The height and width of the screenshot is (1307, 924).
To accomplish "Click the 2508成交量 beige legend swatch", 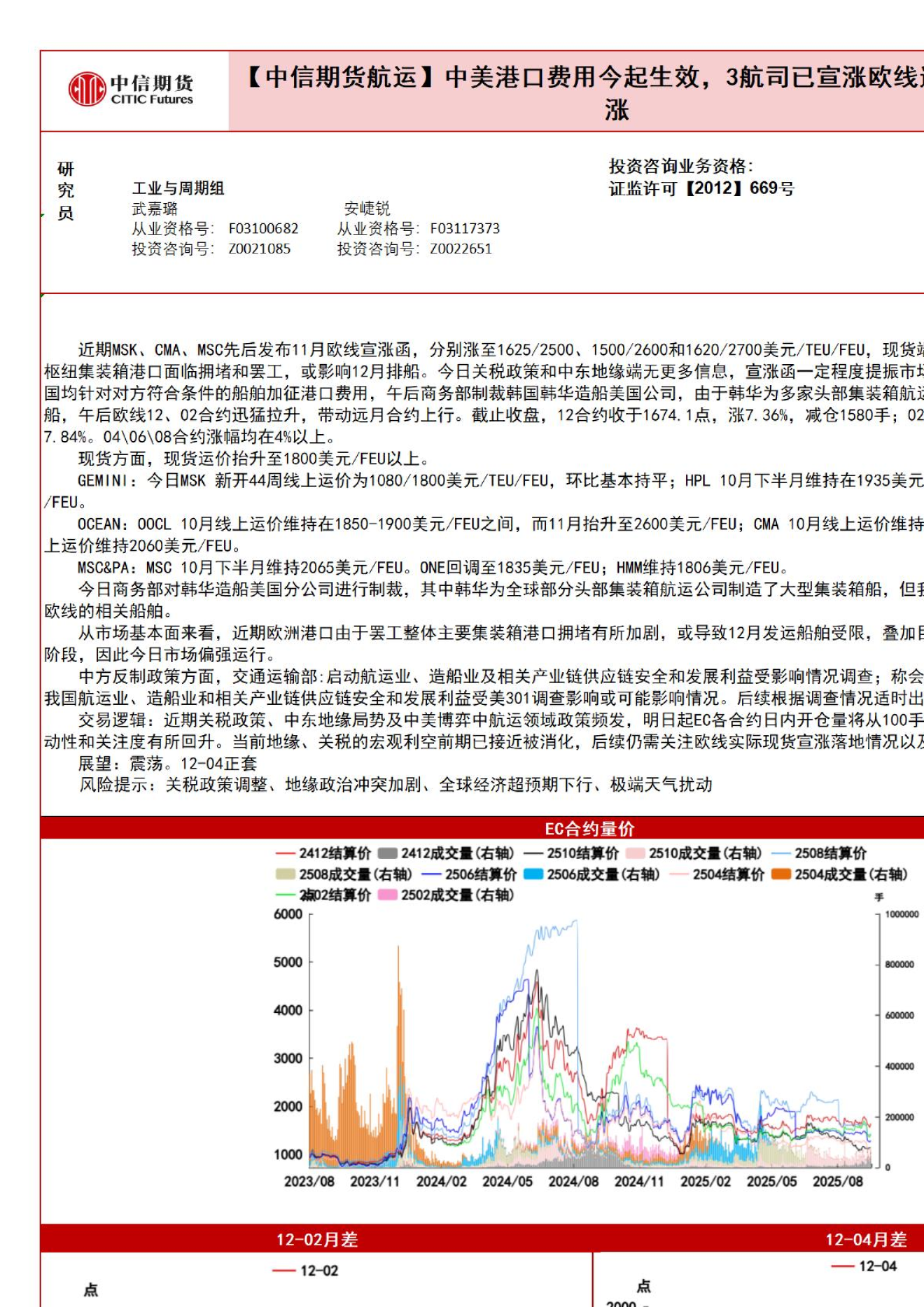I will tap(285, 874).
